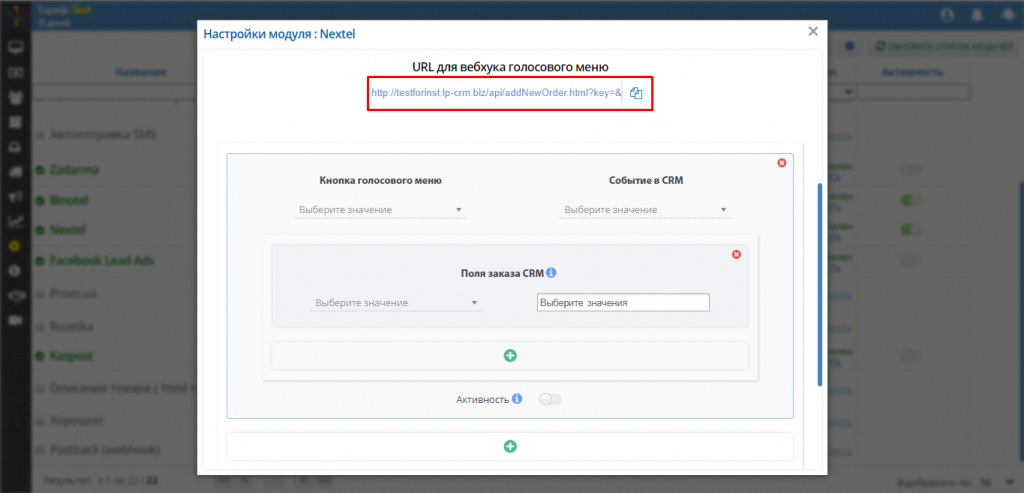Show info for Поля заказа CRM
This screenshot has width=1024, height=493.
pyautogui.click(x=551, y=272)
